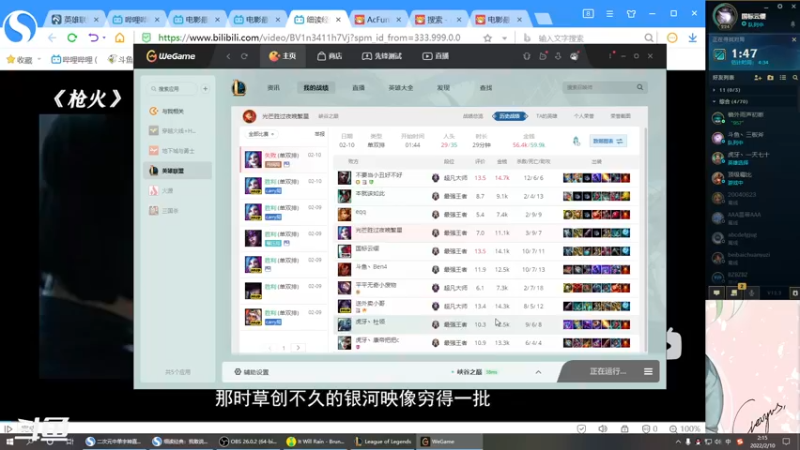Open the WeGame download arrow icon
This screenshot has height=450, width=800.
tap(558, 56)
